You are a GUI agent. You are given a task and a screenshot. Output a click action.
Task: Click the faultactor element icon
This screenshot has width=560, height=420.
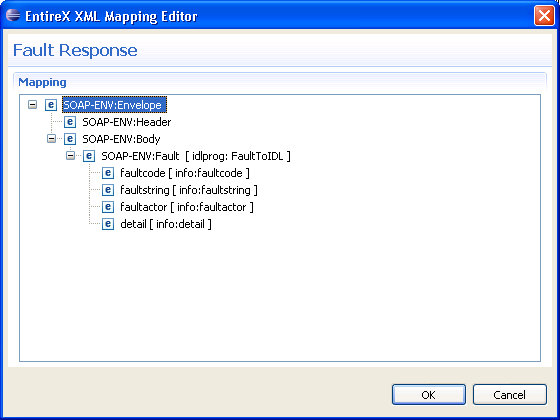[108, 207]
